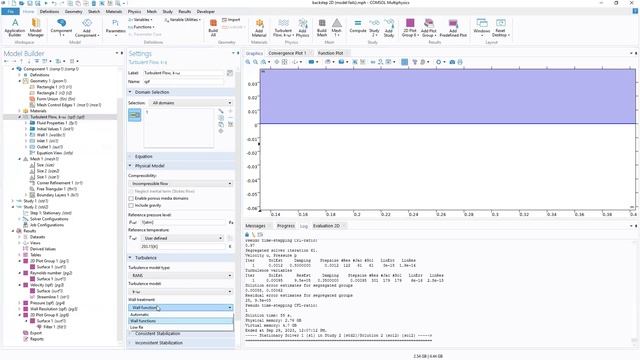Open the reference temperature User defined dropdown

[182, 238]
